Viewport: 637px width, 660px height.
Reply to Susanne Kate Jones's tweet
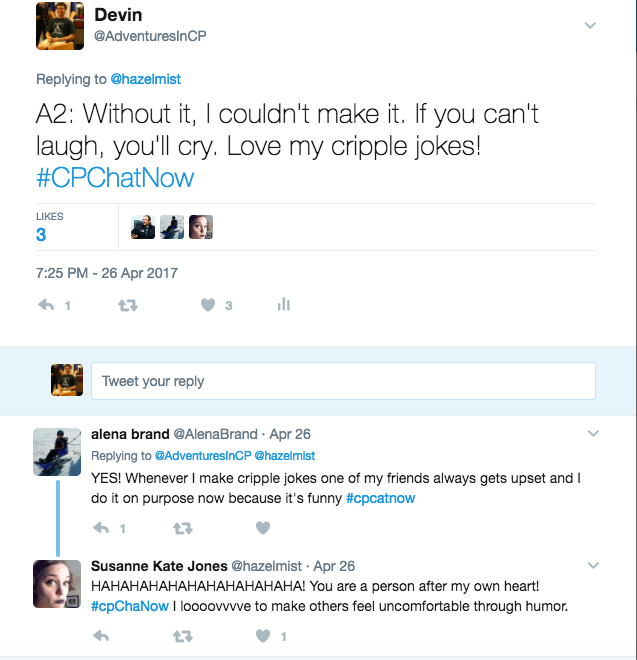[101, 635]
